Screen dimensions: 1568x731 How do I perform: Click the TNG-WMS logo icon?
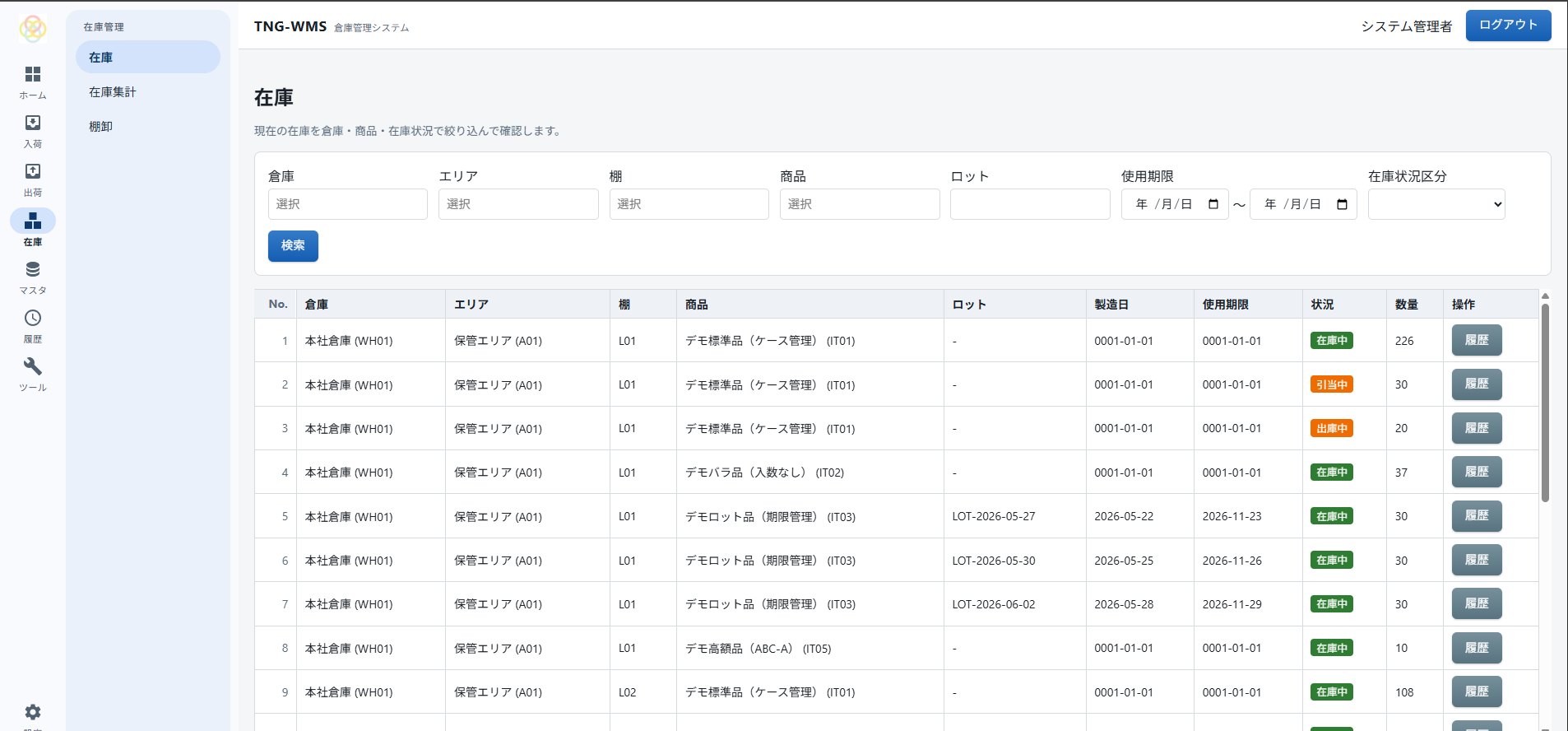[x=33, y=29]
